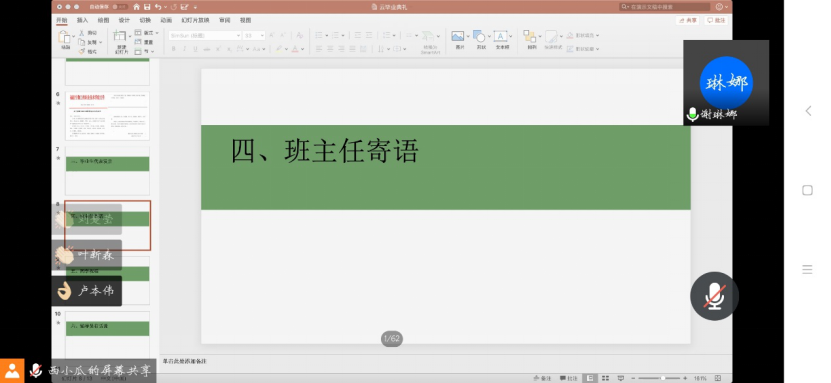The image size is (831, 383).
Task: Undo the last action
Action: (x=158, y=7)
